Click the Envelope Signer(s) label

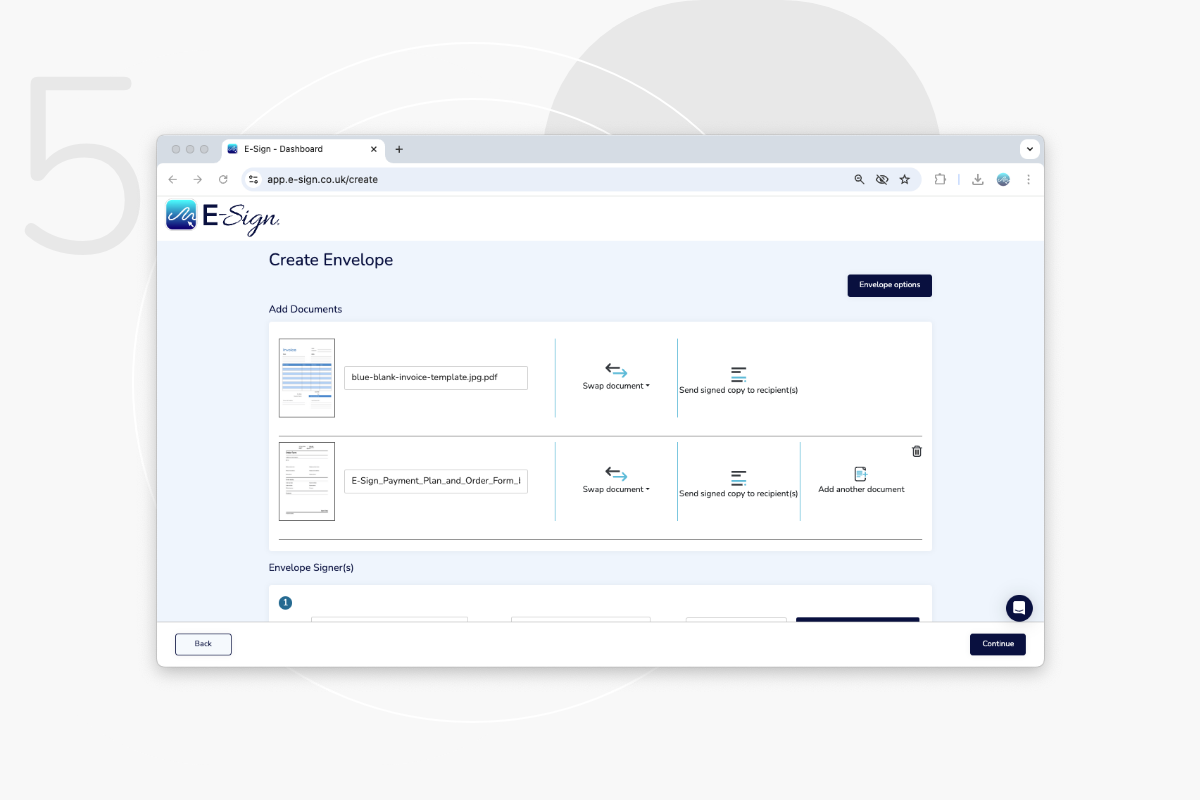point(311,568)
